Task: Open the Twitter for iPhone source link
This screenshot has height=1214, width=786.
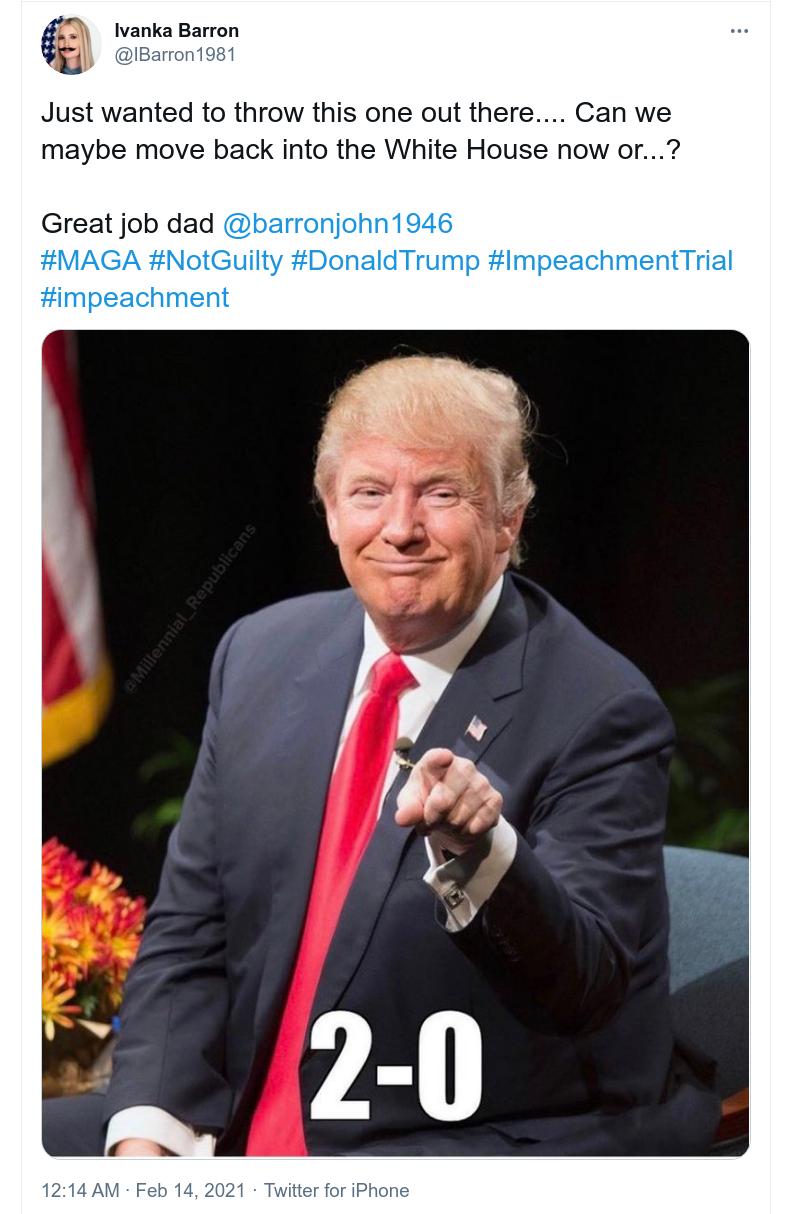Action: tap(336, 1190)
